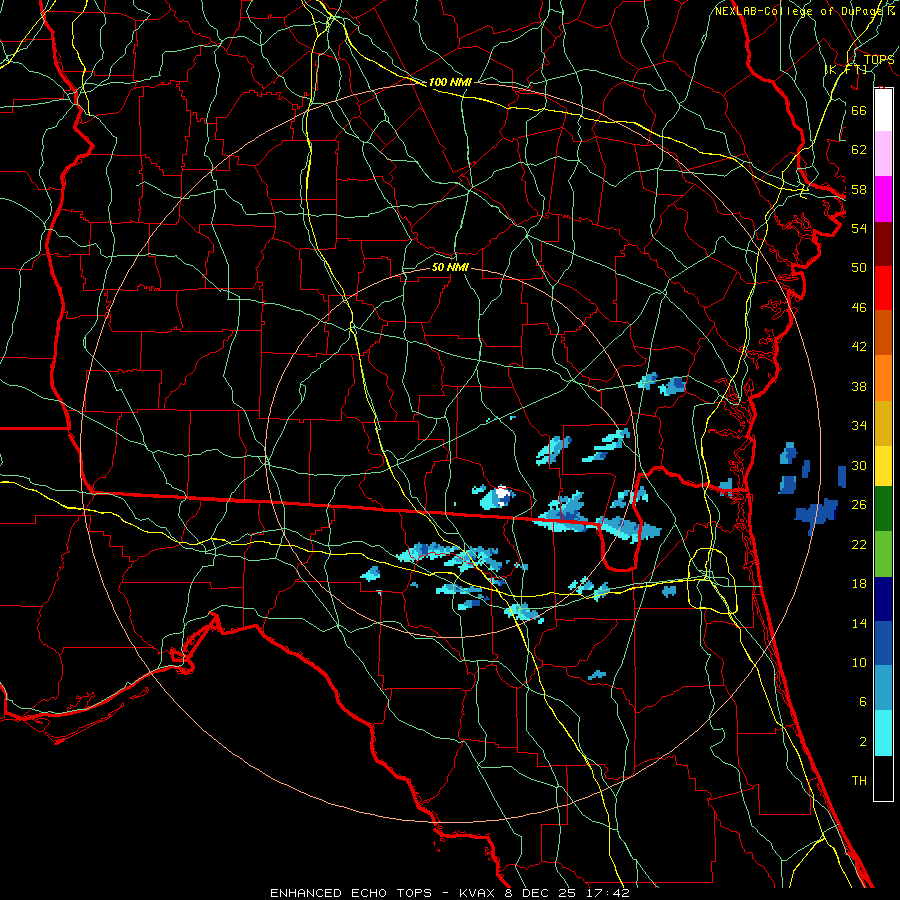Click the 14 scale label

(859, 623)
